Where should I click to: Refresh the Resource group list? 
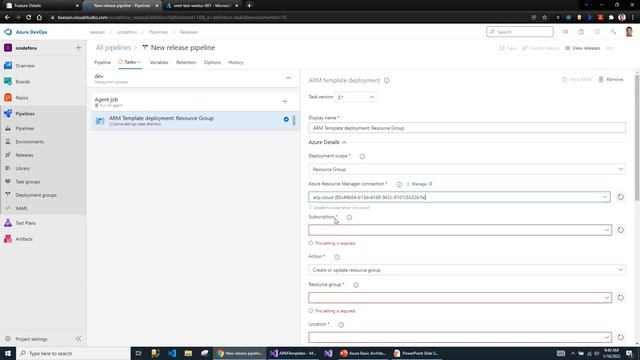tap(620, 298)
